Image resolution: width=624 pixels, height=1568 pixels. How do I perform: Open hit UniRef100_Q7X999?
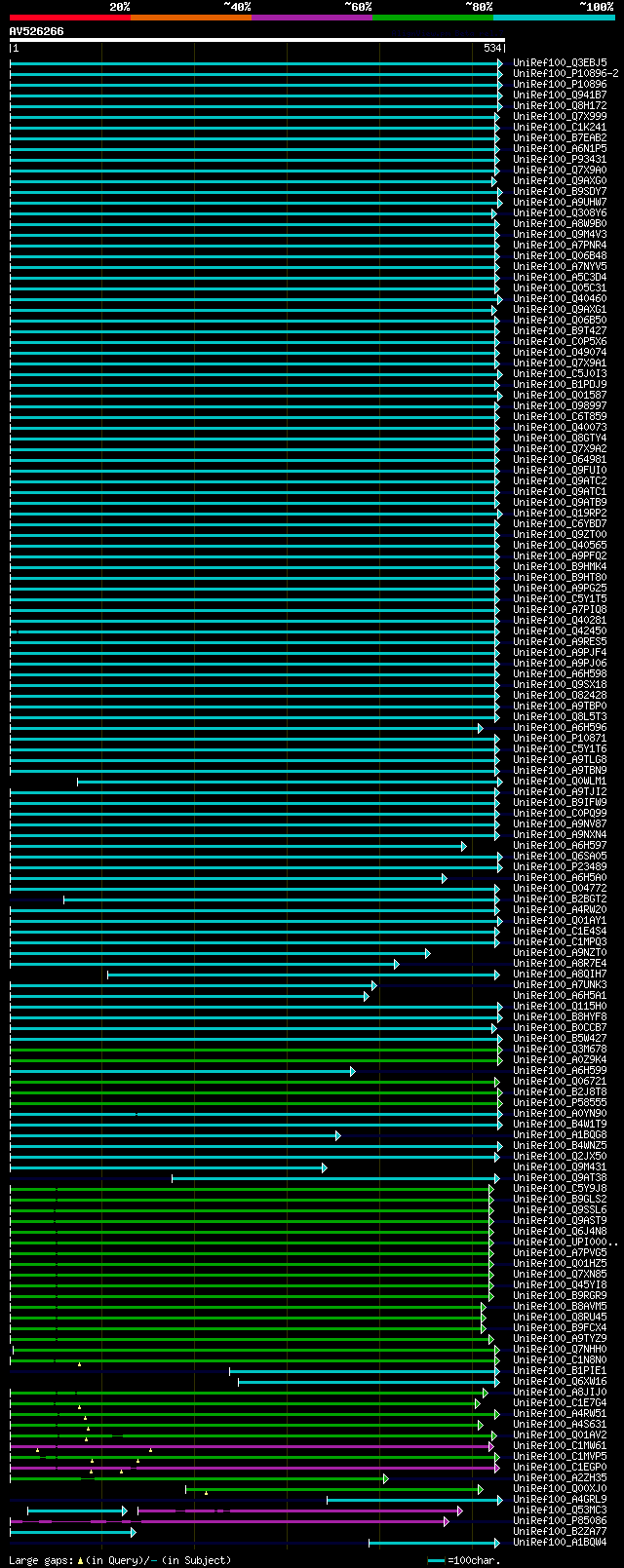(560, 116)
